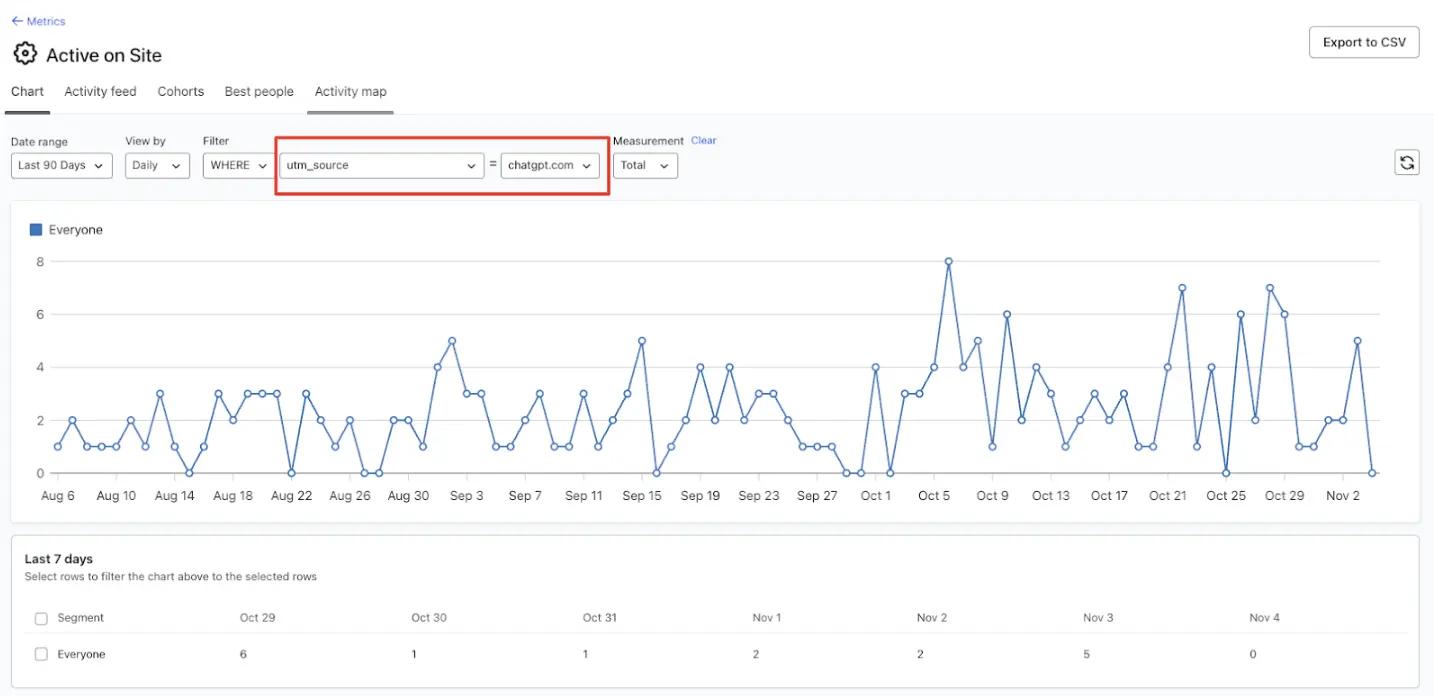Click the Oct 5 peak data point
Viewport: 1434px width, 696px height.
tap(949, 262)
